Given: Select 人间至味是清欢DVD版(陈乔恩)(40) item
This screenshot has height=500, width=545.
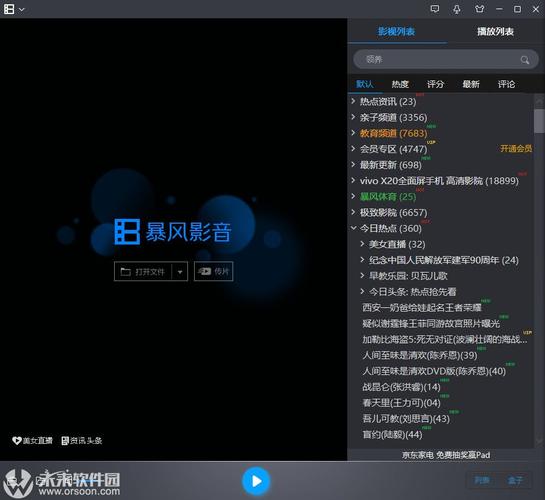Looking at the screenshot, I should point(434,371).
